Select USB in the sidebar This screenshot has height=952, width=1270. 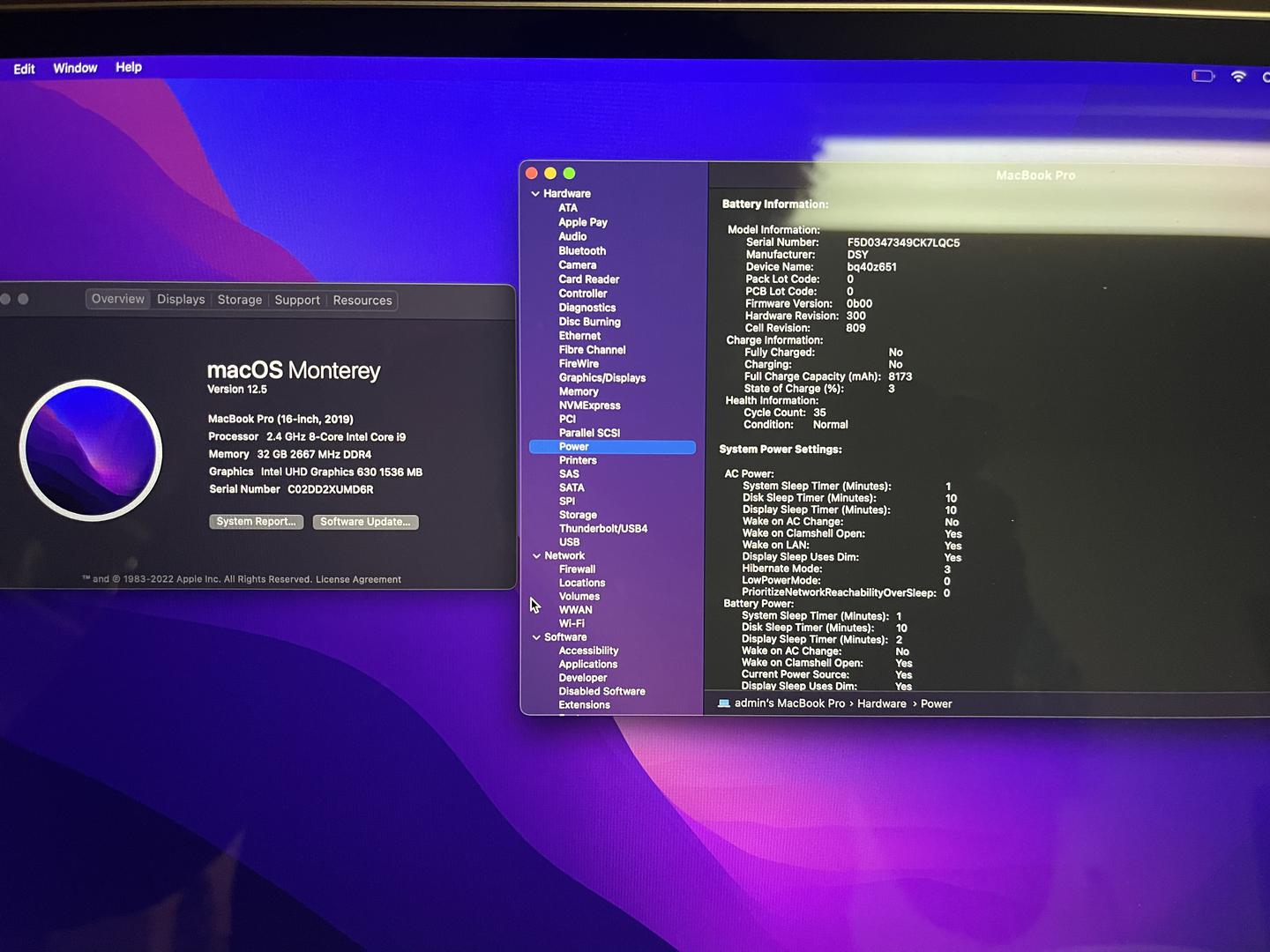569,543
